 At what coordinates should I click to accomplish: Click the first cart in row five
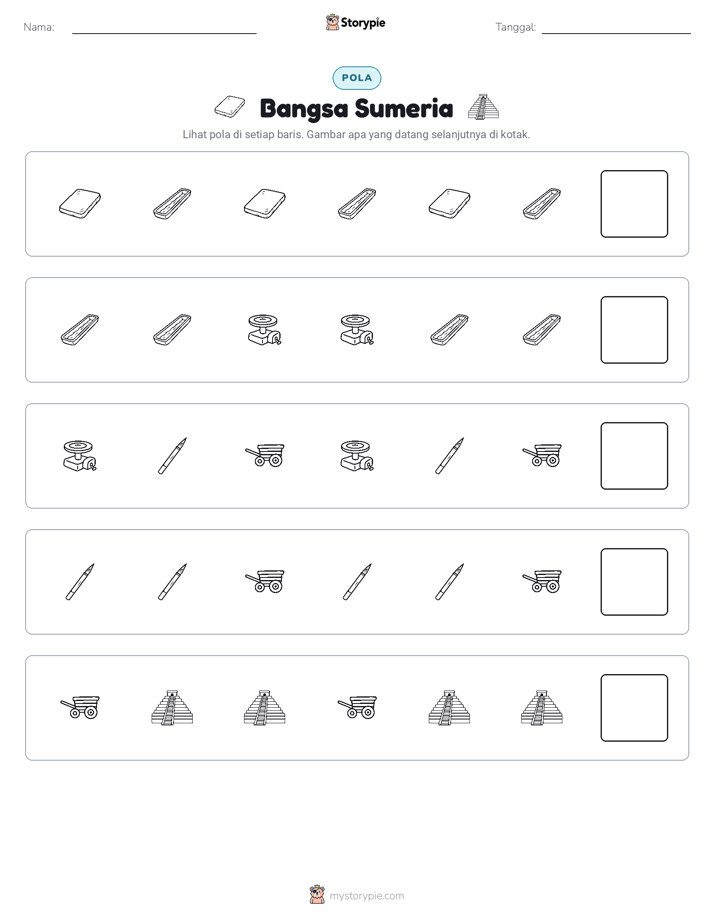[x=80, y=707]
